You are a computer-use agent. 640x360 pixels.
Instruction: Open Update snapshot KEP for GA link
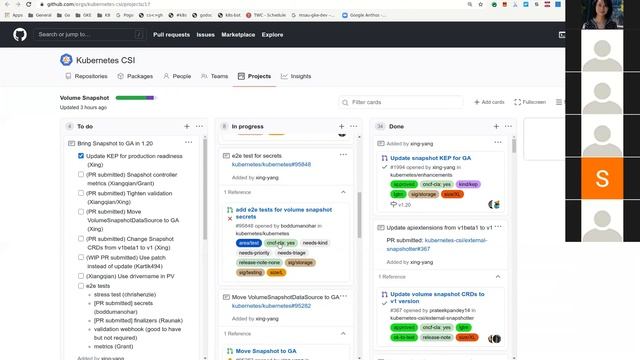(x=431, y=158)
